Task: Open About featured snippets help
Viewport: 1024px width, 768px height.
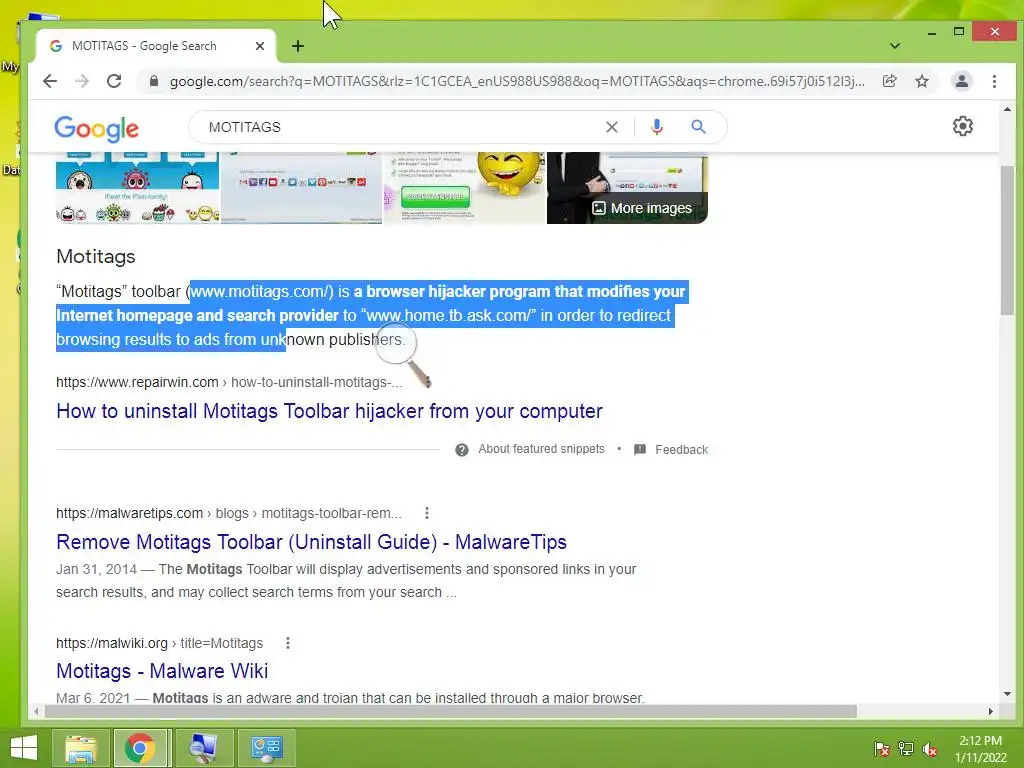Action: point(541,449)
